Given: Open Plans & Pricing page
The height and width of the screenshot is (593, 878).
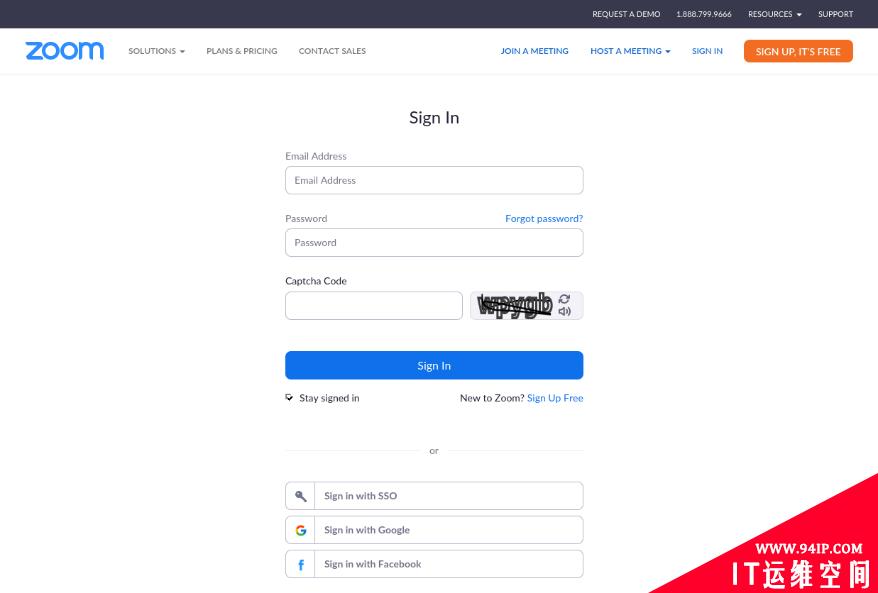Looking at the screenshot, I should point(242,51).
